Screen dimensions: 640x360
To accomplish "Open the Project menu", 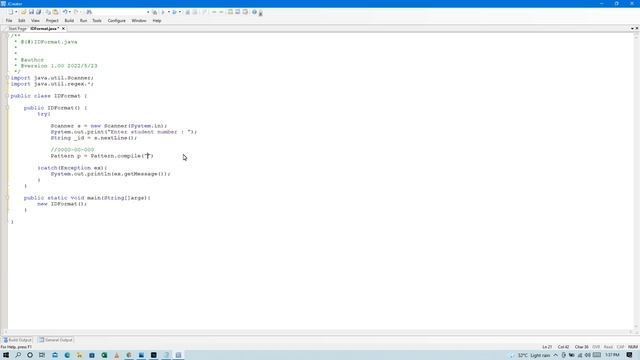I will 52,20.
